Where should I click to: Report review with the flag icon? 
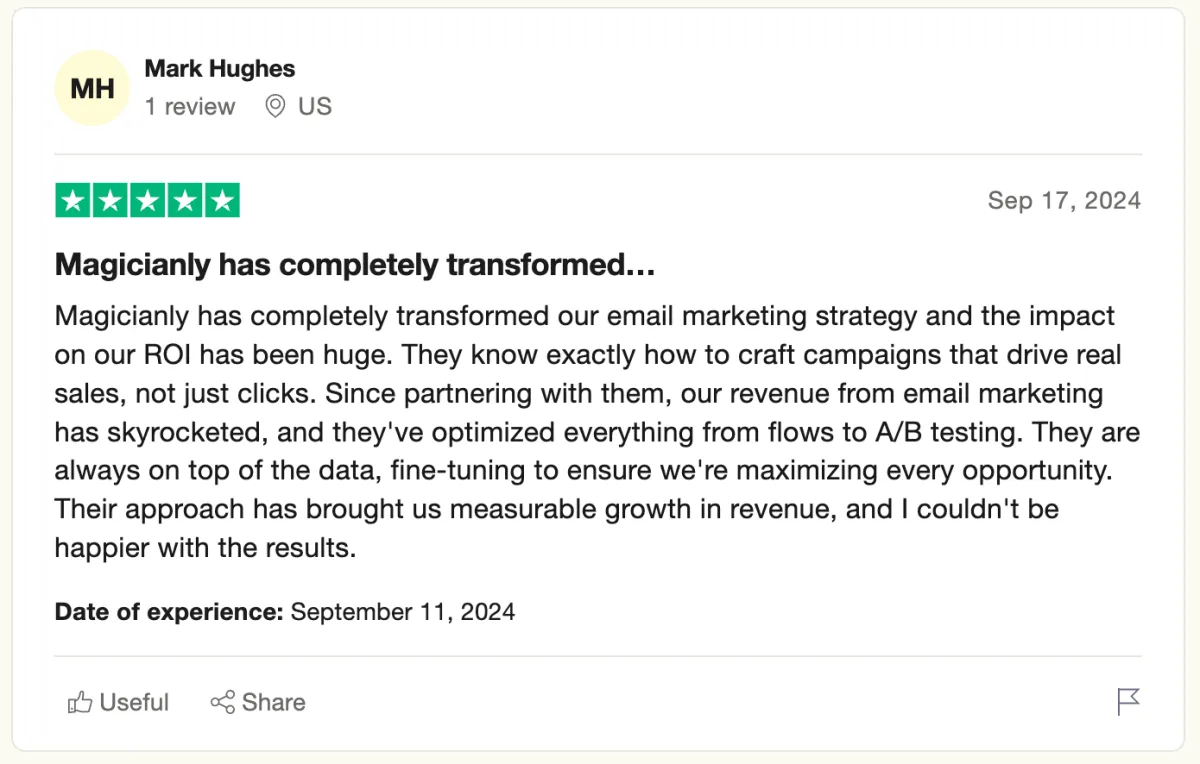point(1128,702)
